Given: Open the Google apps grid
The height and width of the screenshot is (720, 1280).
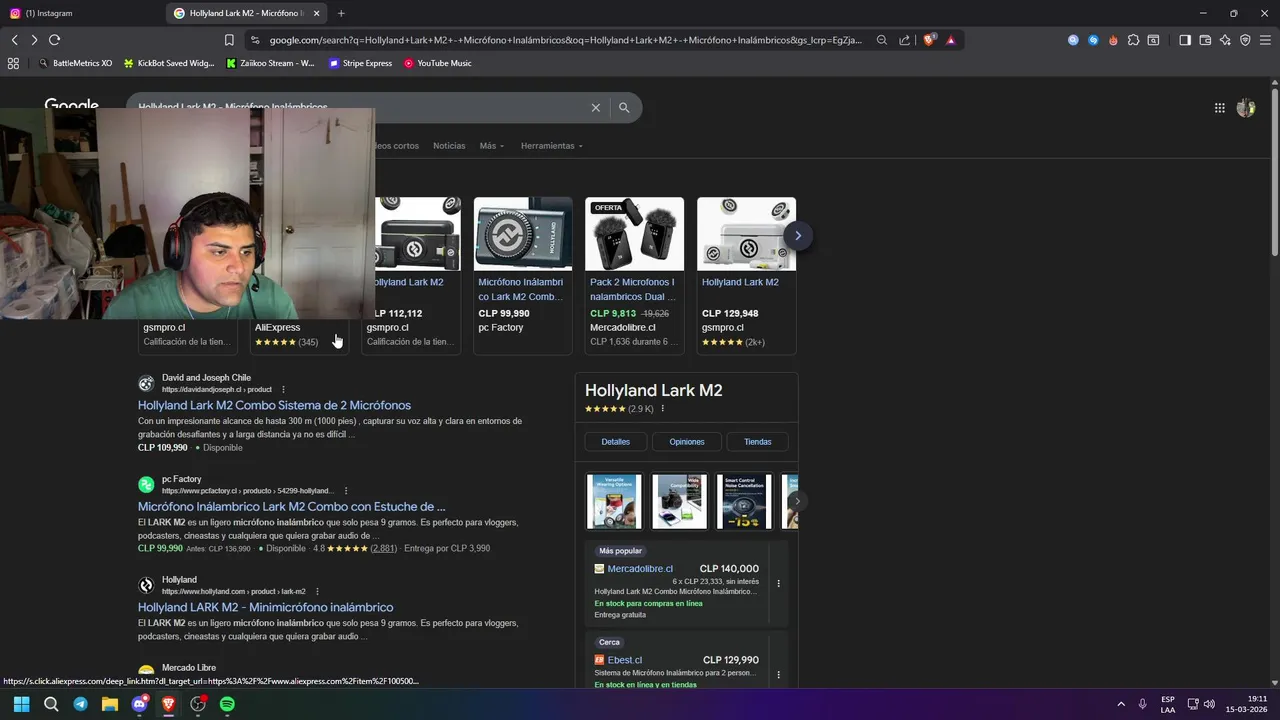Looking at the screenshot, I should (x=1220, y=108).
